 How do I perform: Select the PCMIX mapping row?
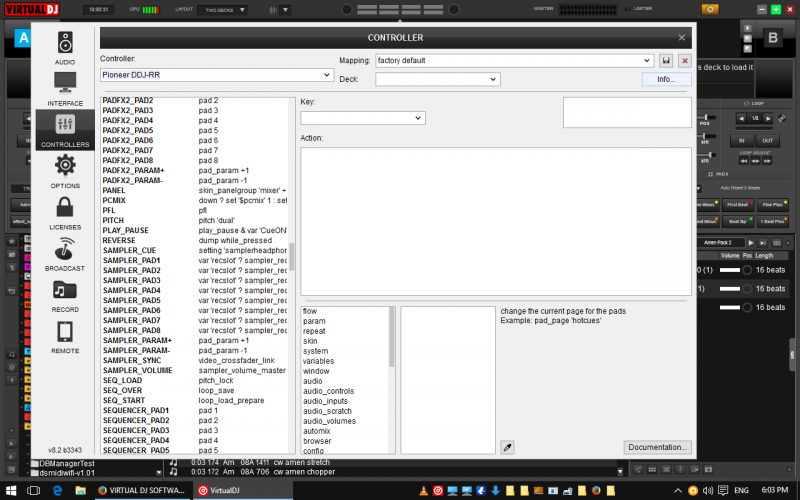(x=195, y=201)
